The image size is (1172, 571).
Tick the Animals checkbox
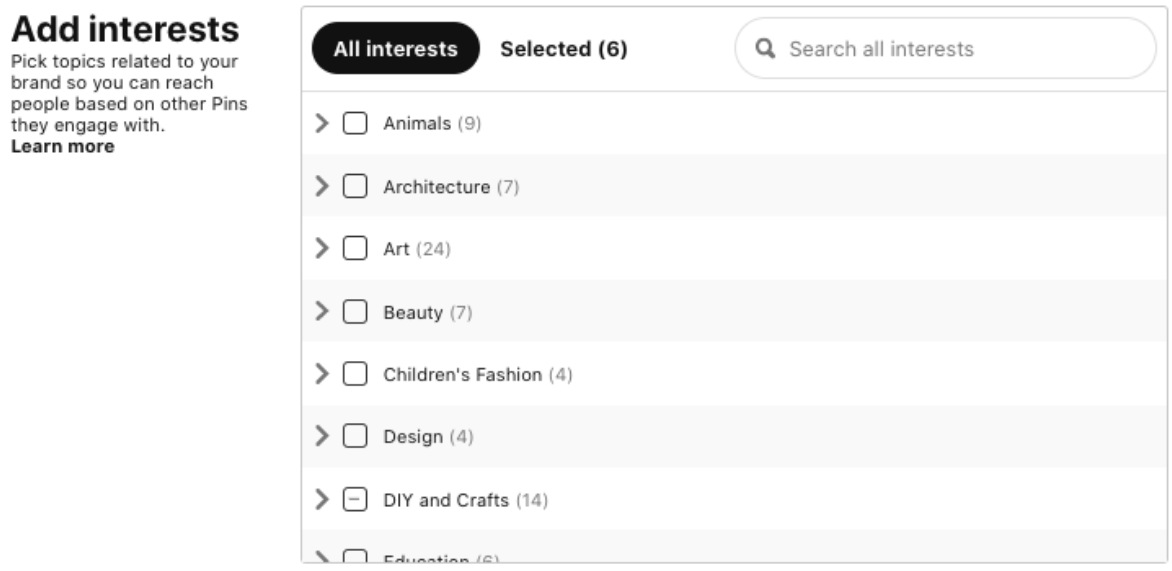[355, 124]
